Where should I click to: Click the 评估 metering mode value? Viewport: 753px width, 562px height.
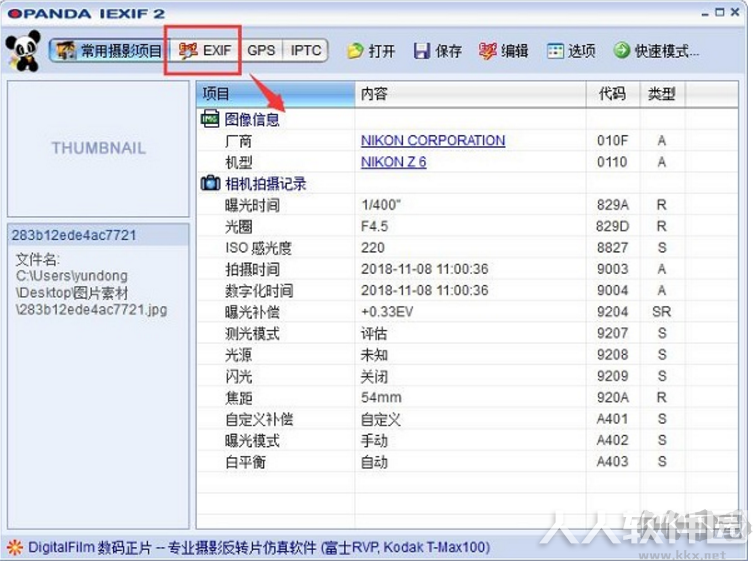[374, 333]
